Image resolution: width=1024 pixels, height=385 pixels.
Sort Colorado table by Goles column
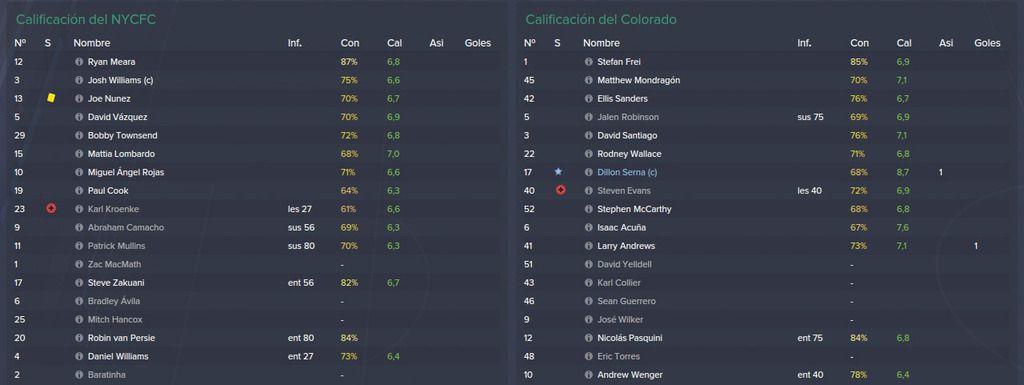tap(987, 43)
